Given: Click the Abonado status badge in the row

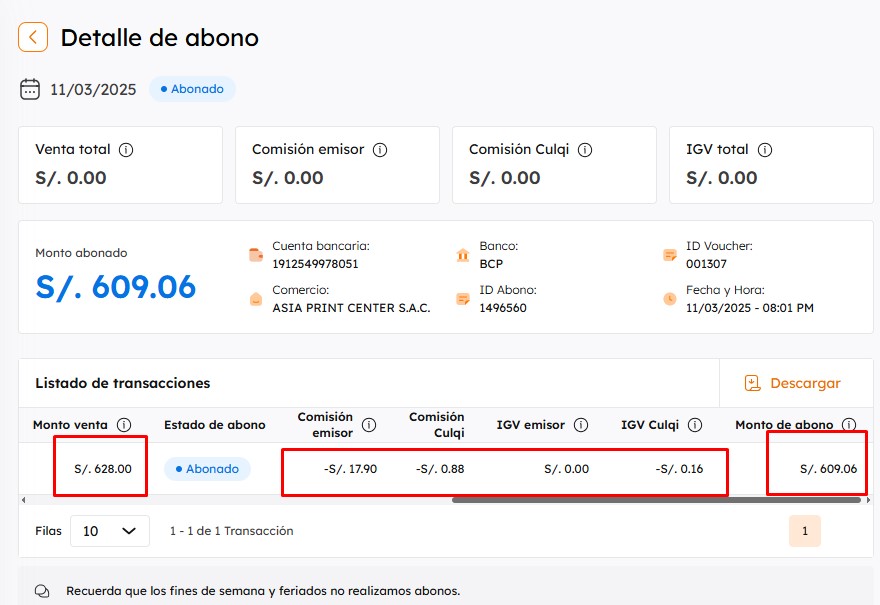Looking at the screenshot, I should click(x=206, y=469).
